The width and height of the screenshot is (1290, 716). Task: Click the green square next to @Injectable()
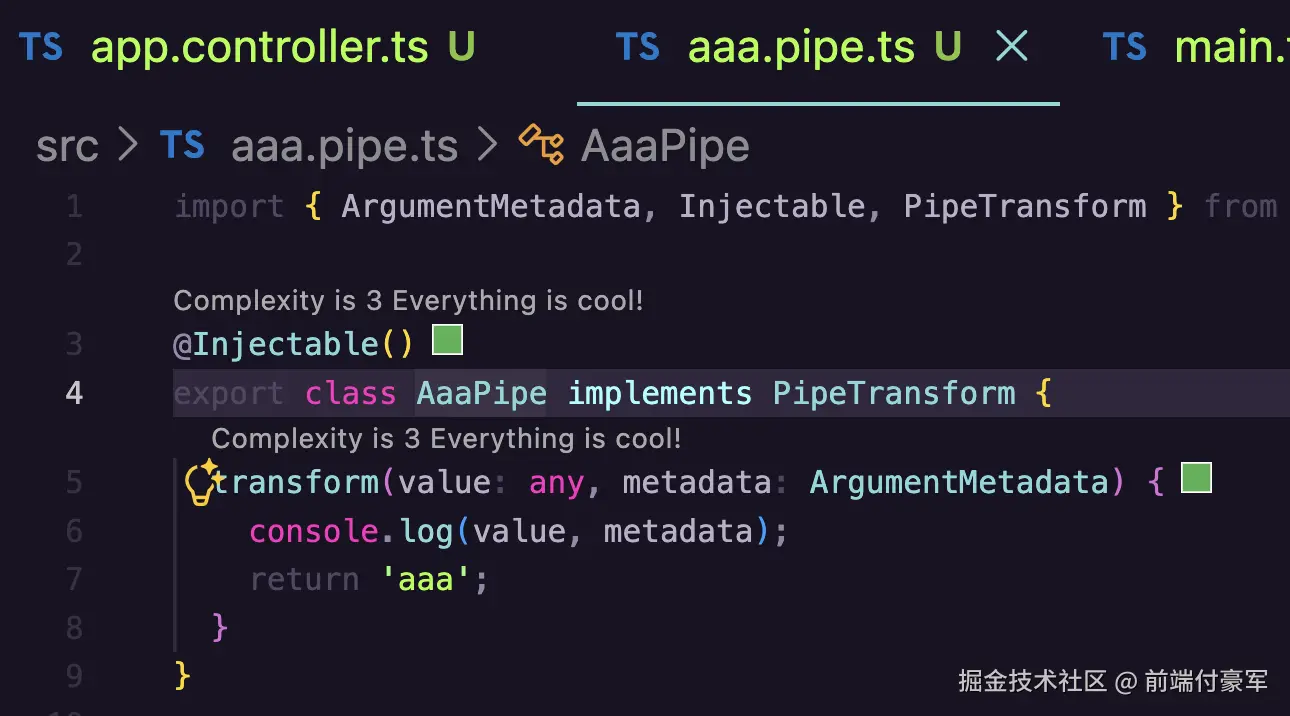point(447,341)
